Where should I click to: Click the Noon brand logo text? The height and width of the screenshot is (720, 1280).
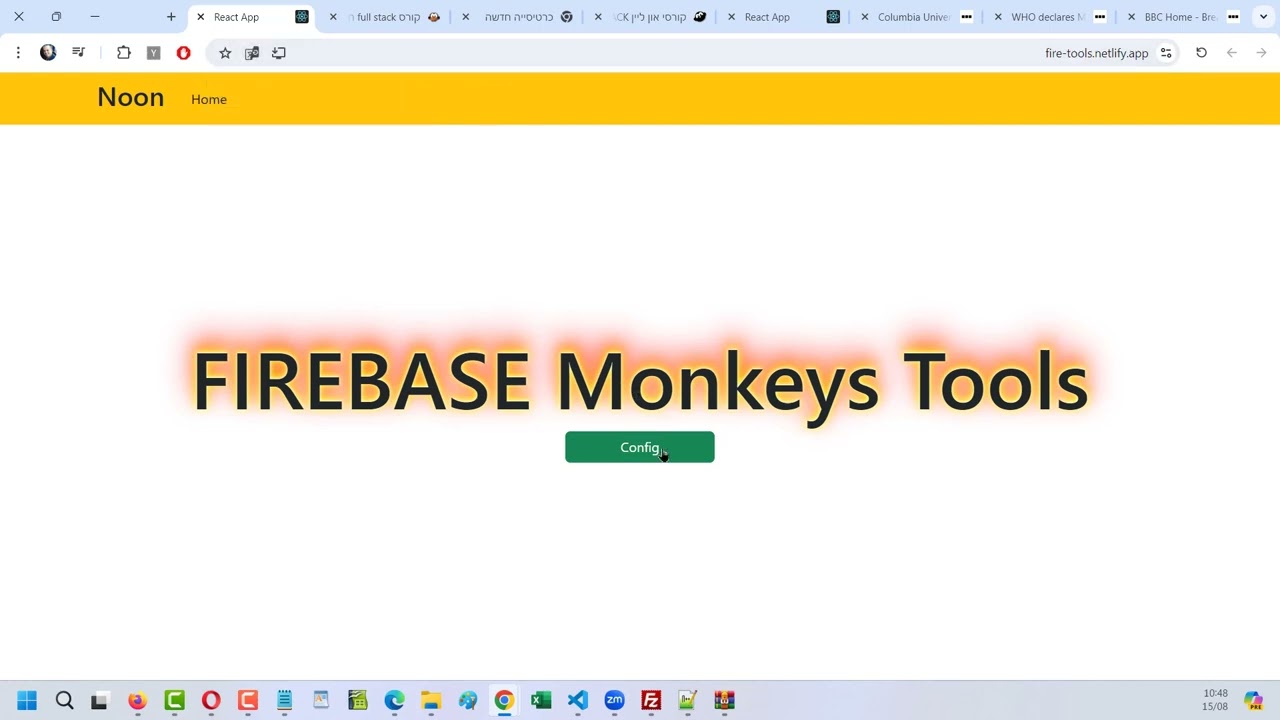[131, 97]
